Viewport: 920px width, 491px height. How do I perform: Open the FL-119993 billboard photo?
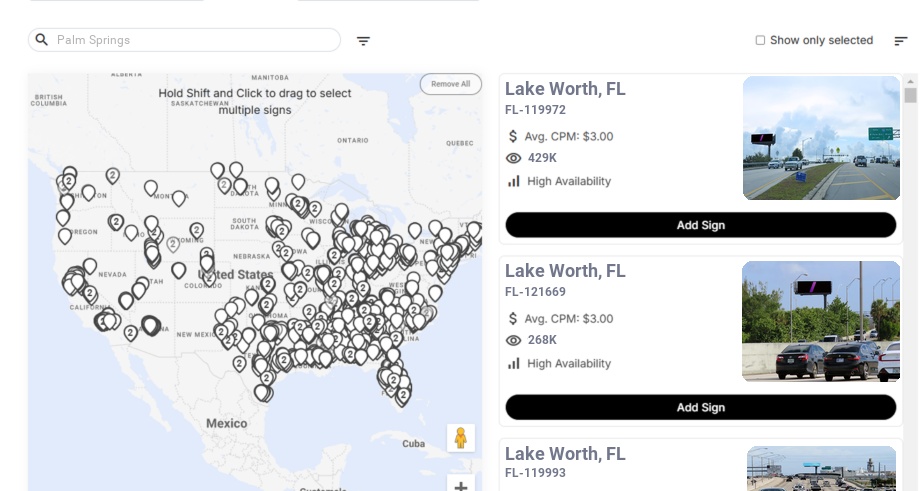click(821, 468)
